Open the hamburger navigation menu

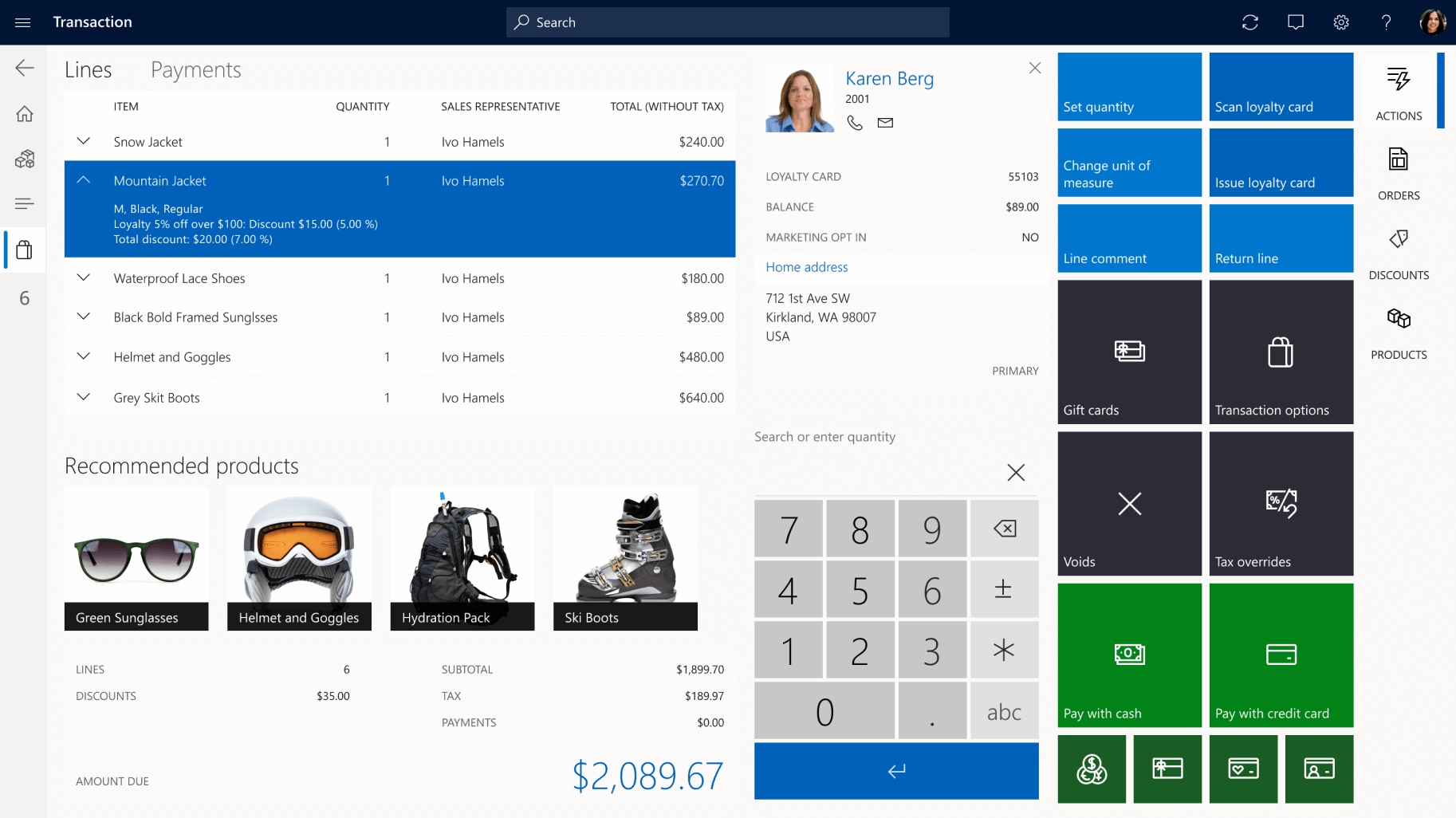(22, 22)
